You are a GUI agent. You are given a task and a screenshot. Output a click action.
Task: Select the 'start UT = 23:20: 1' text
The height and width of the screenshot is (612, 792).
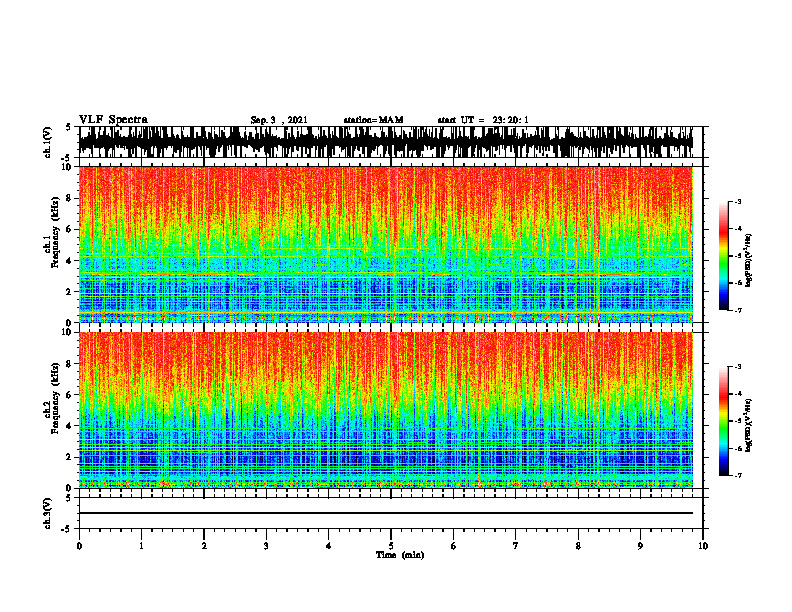click(483, 120)
